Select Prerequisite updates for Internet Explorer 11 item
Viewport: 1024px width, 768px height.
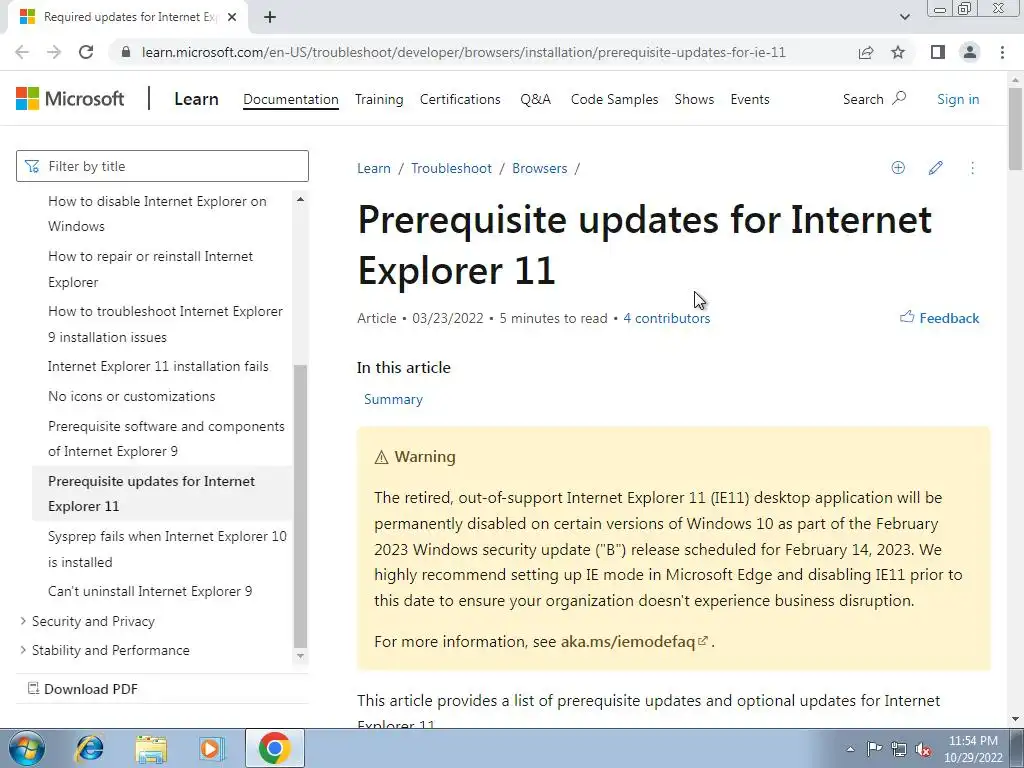click(162, 493)
